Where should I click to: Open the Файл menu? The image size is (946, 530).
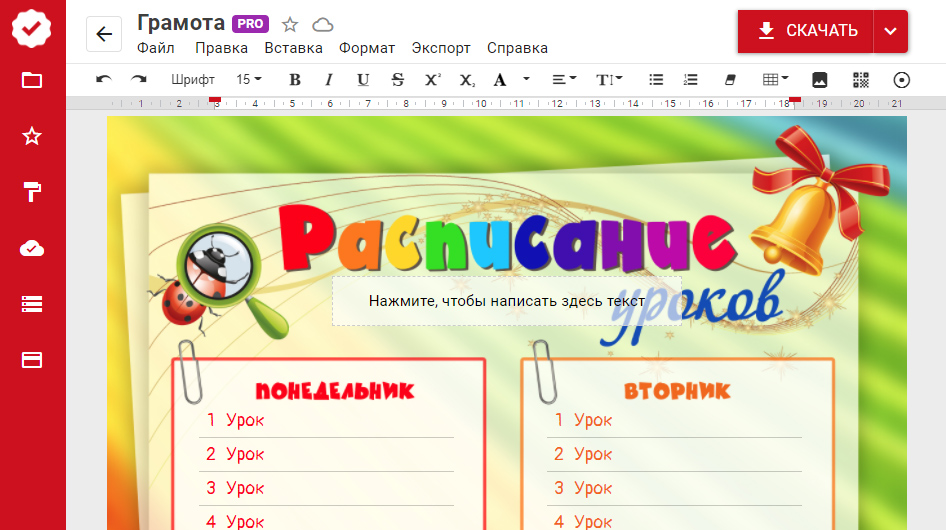pyautogui.click(x=156, y=48)
